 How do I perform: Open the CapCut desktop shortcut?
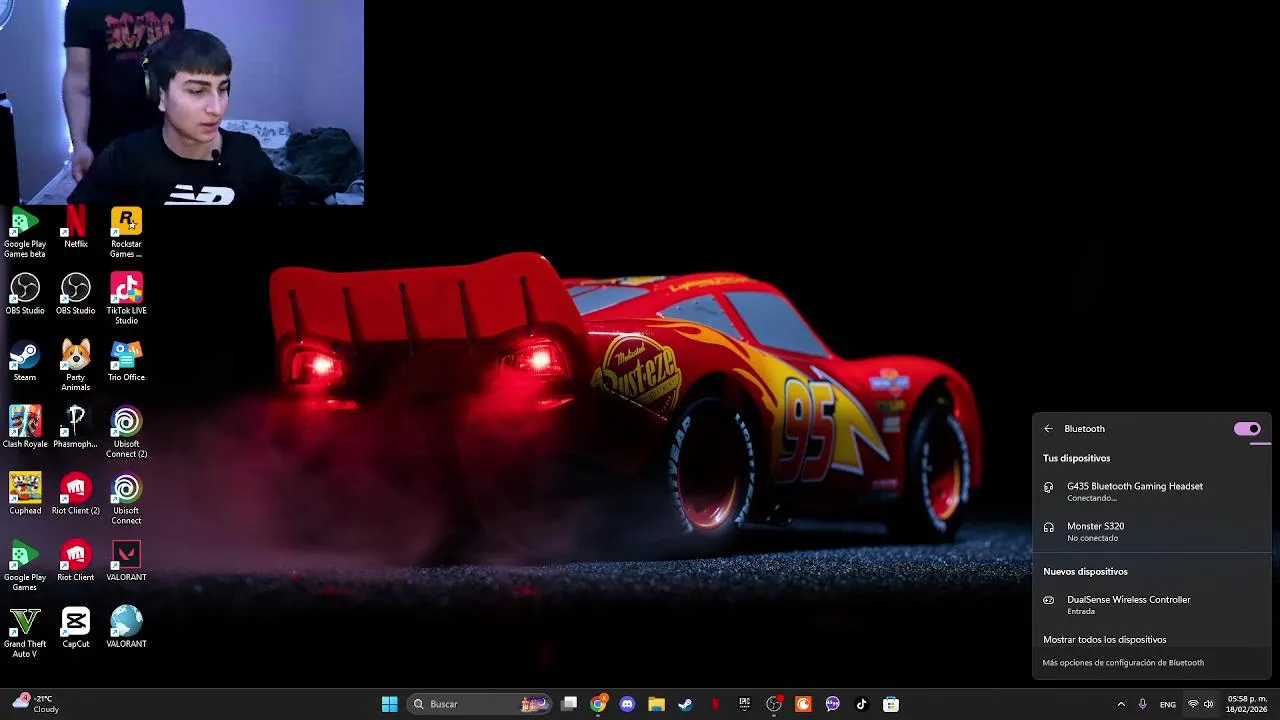pos(76,628)
